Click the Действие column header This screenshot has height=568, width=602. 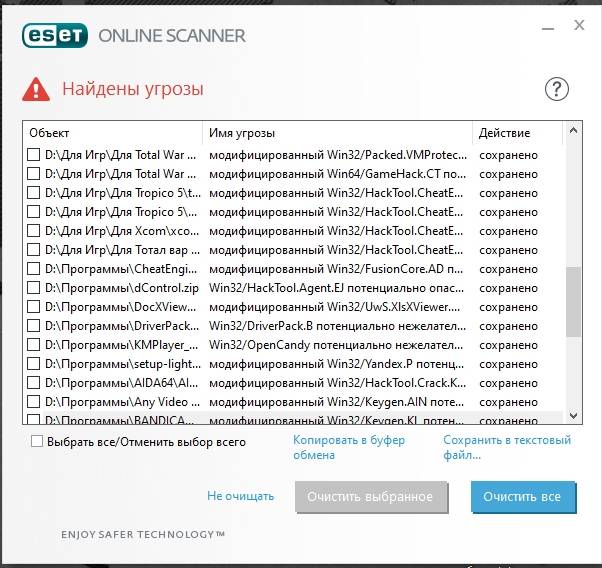click(x=517, y=133)
